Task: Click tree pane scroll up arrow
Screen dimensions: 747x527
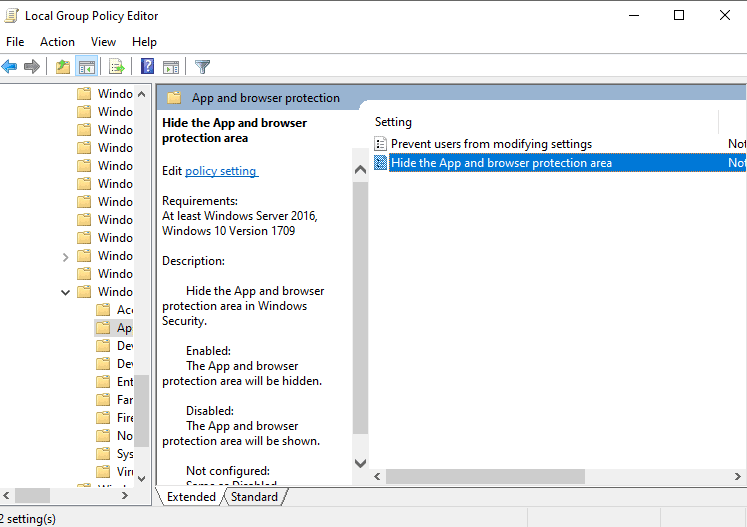Action: 141,94
